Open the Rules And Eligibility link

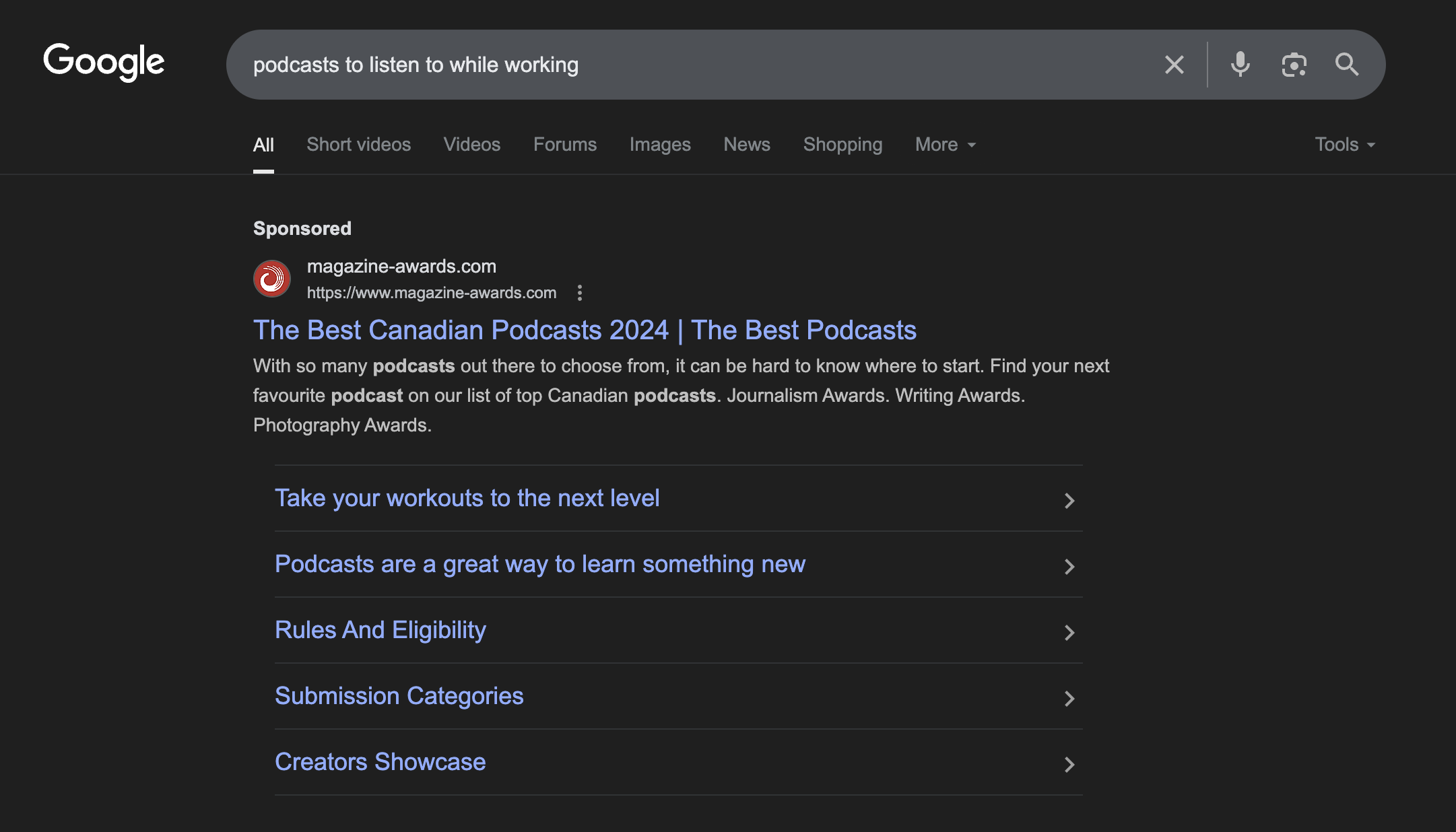[380, 630]
